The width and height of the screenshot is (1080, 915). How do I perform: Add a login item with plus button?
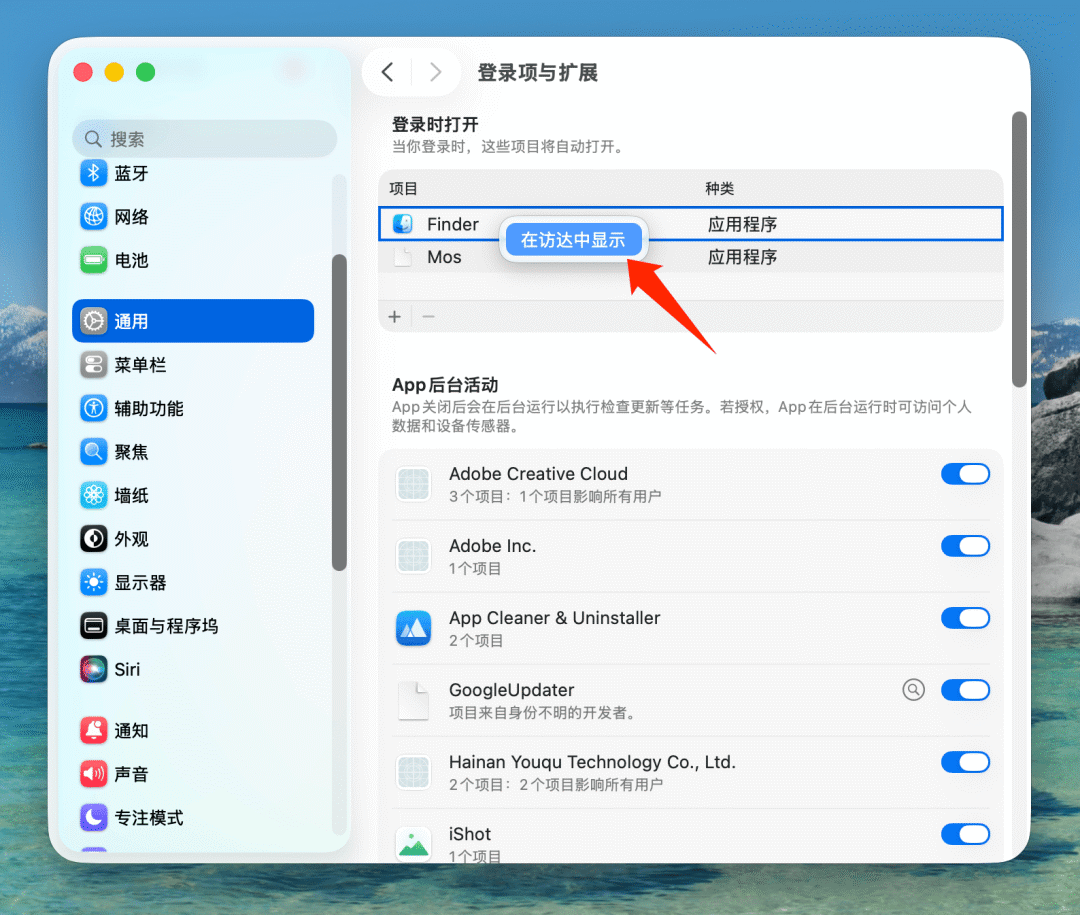pyautogui.click(x=395, y=317)
